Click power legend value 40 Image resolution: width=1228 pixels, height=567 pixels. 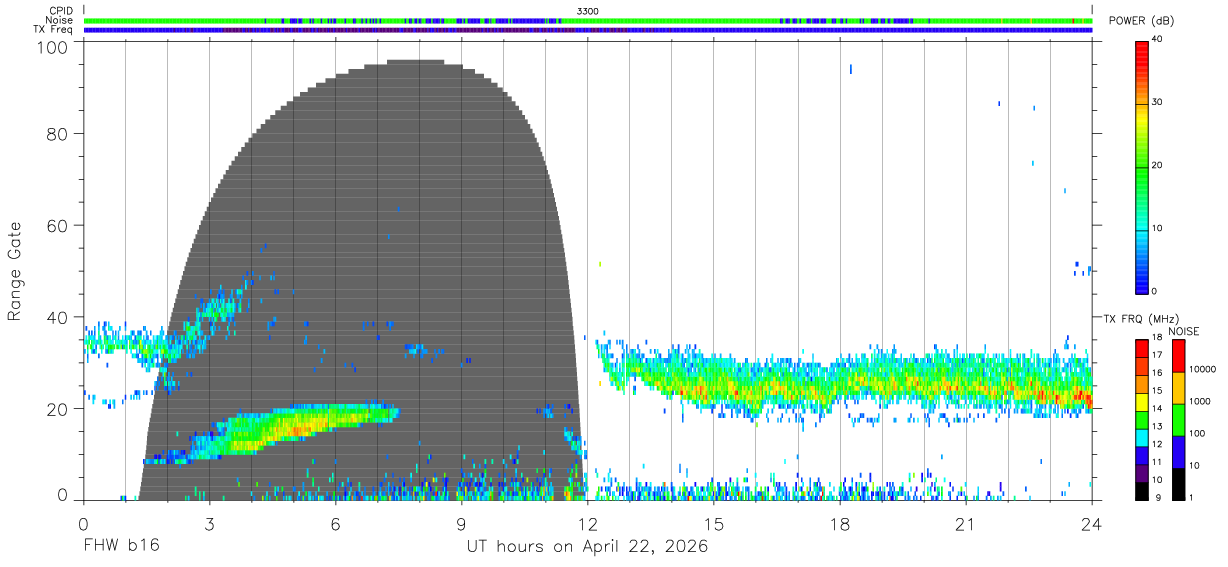[1159, 40]
